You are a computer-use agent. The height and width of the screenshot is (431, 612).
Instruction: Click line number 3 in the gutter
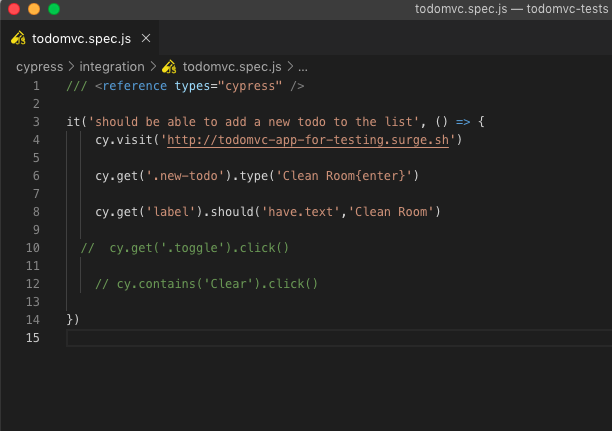[x=36, y=122]
